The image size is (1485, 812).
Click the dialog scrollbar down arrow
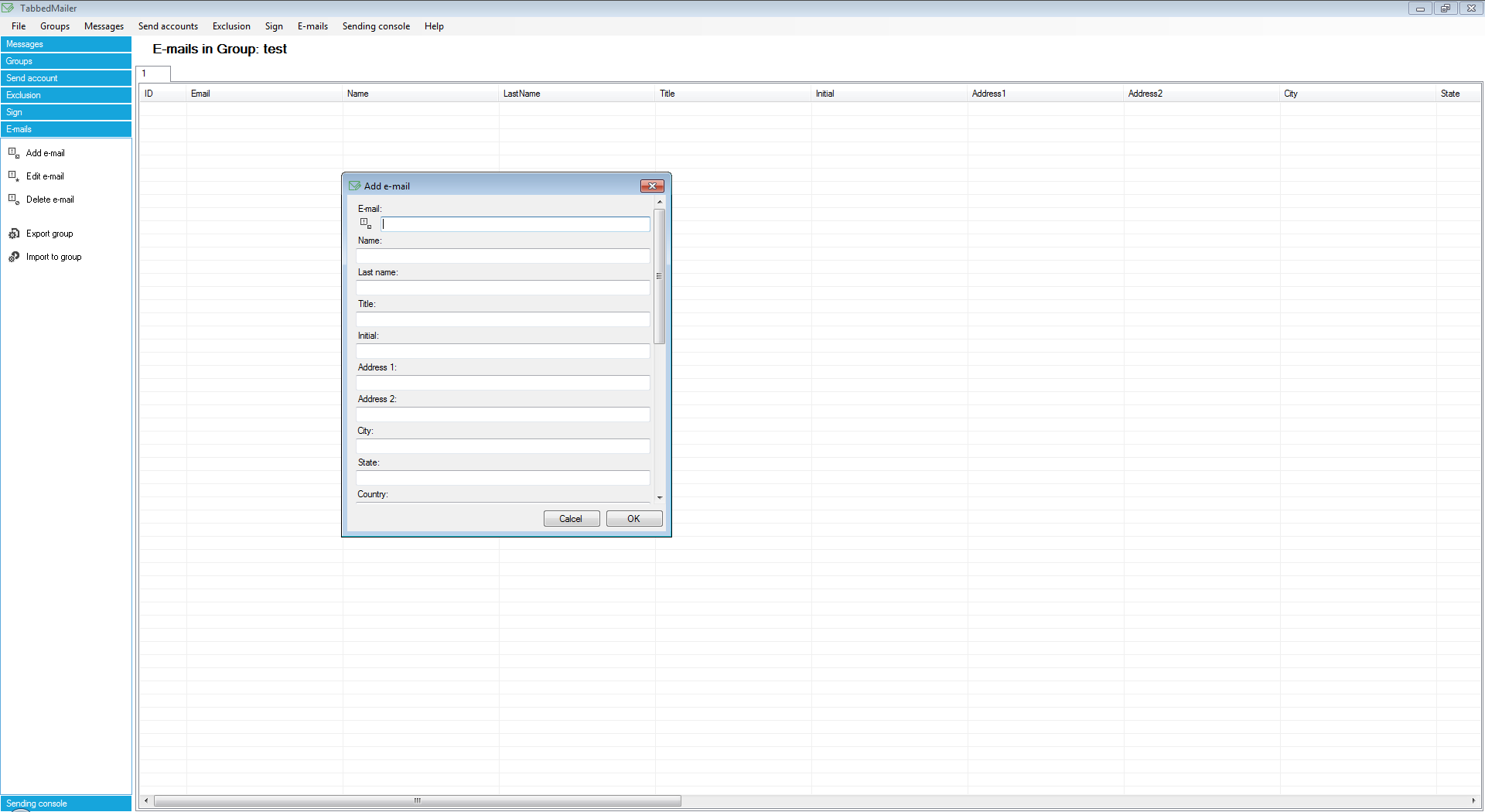(660, 497)
